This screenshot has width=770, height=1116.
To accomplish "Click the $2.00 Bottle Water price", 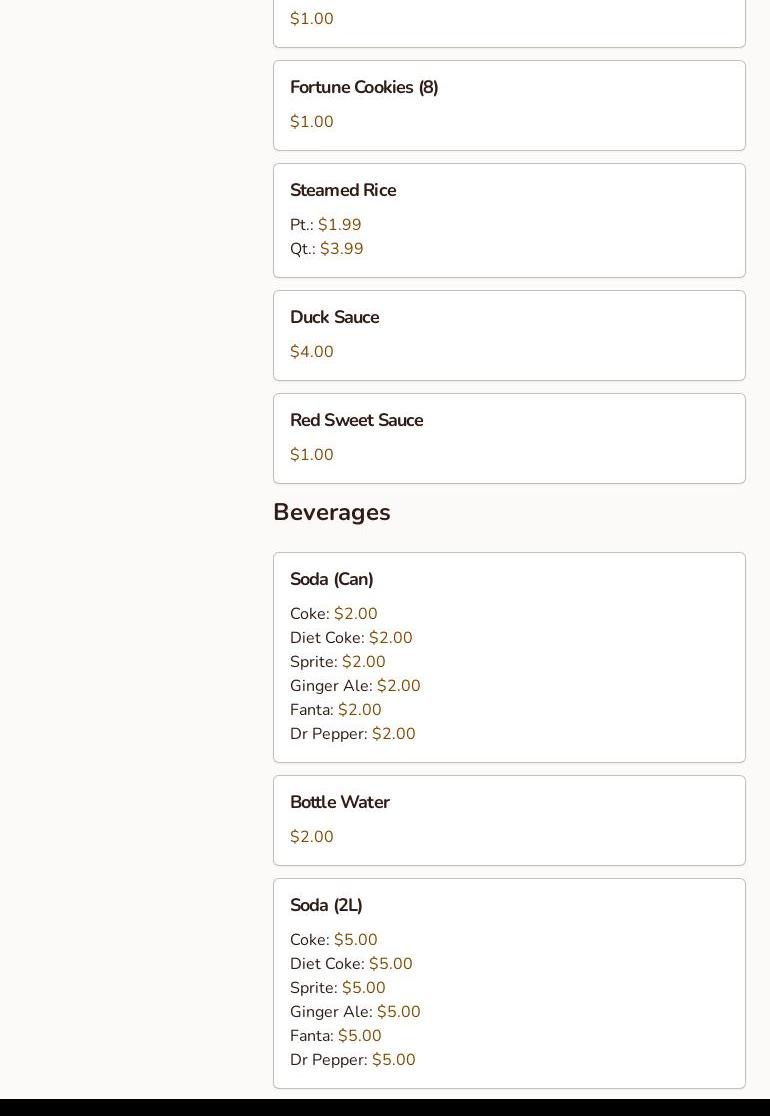I will (x=312, y=837).
